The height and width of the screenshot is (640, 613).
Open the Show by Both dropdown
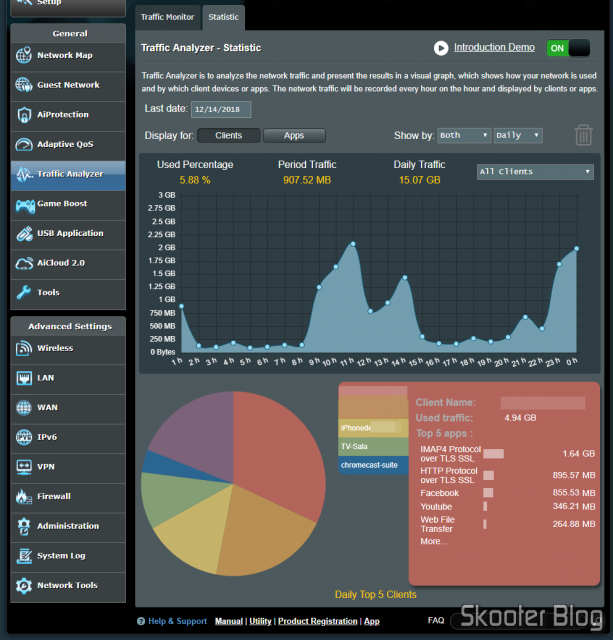point(464,135)
